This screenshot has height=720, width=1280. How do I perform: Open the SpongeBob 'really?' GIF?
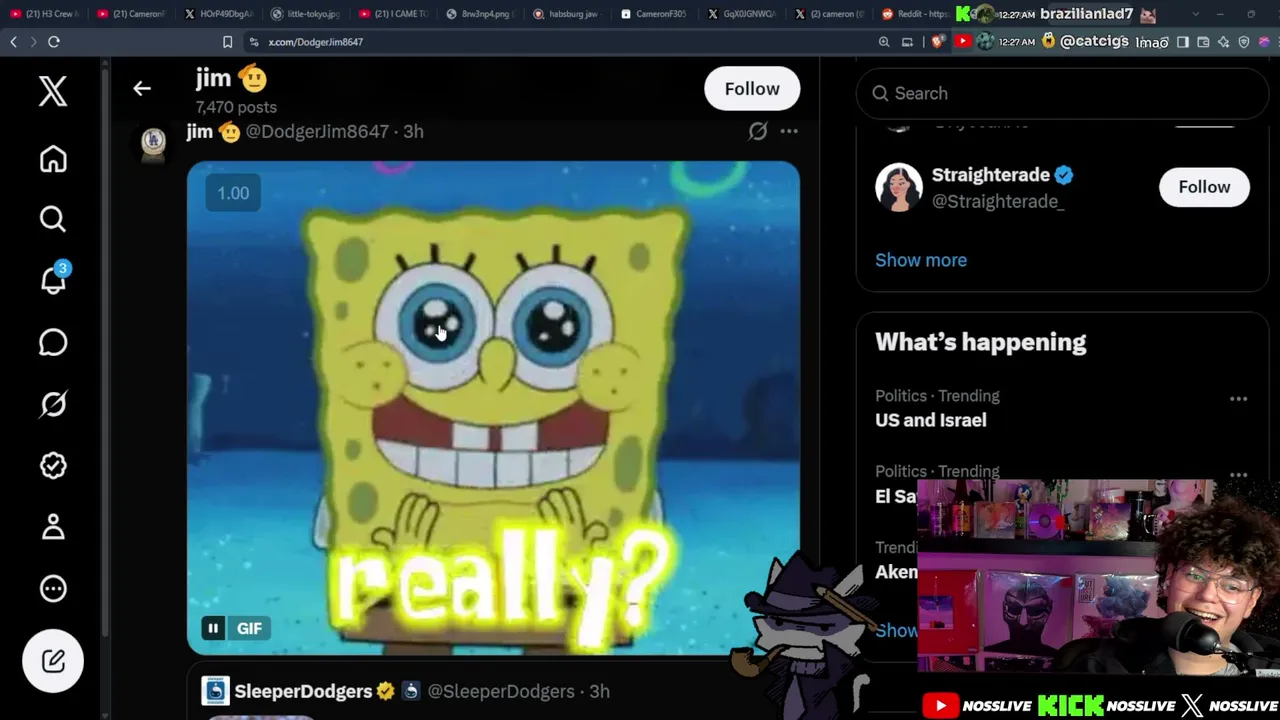493,408
